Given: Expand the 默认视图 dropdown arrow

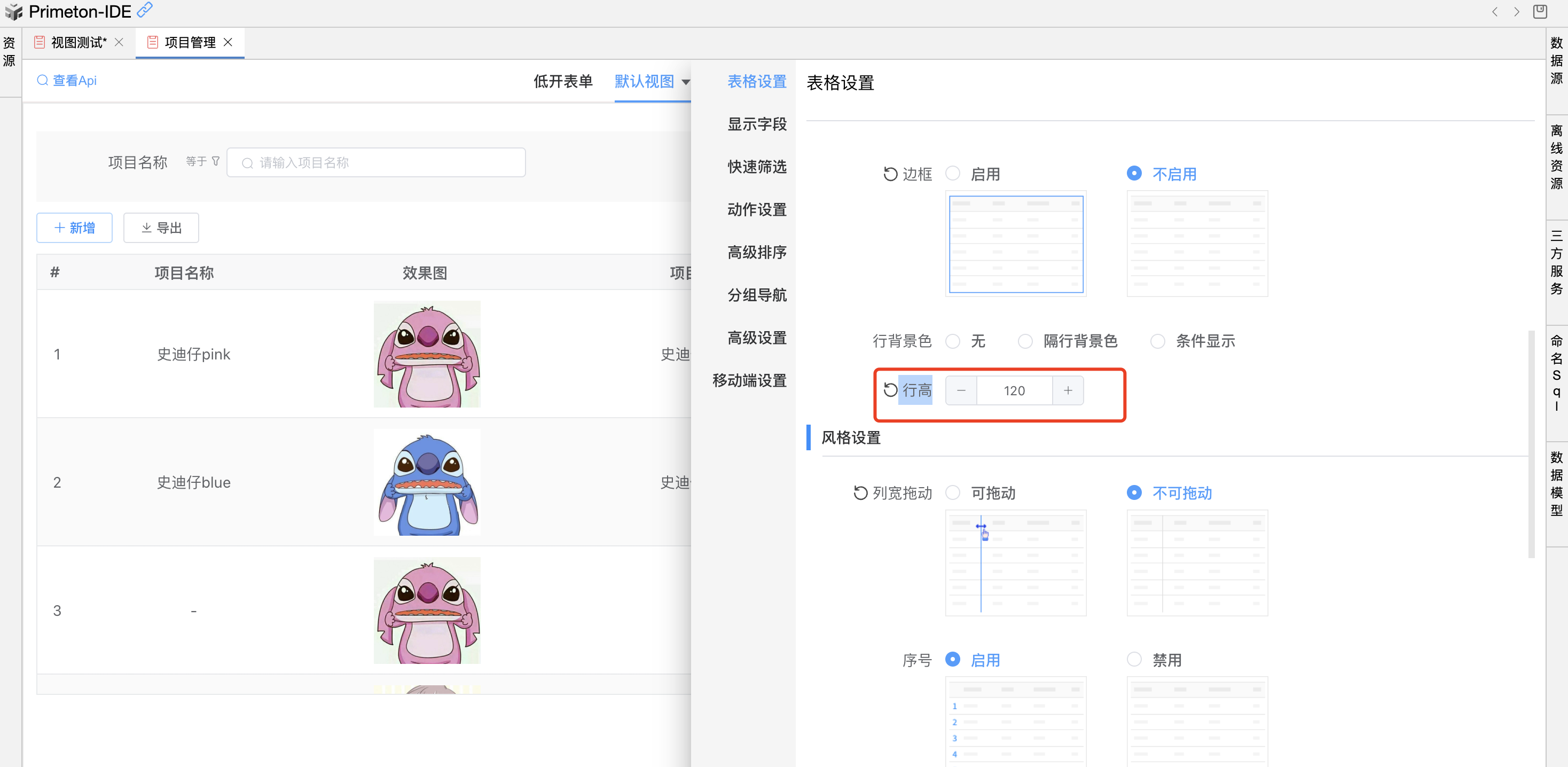Looking at the screenshot, I should pyautogui.click(x=685, y=82).
